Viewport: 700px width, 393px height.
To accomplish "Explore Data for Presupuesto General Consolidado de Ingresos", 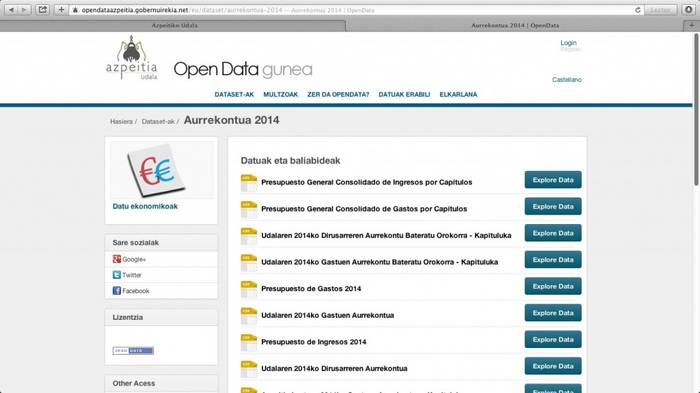I will [553, 180].
